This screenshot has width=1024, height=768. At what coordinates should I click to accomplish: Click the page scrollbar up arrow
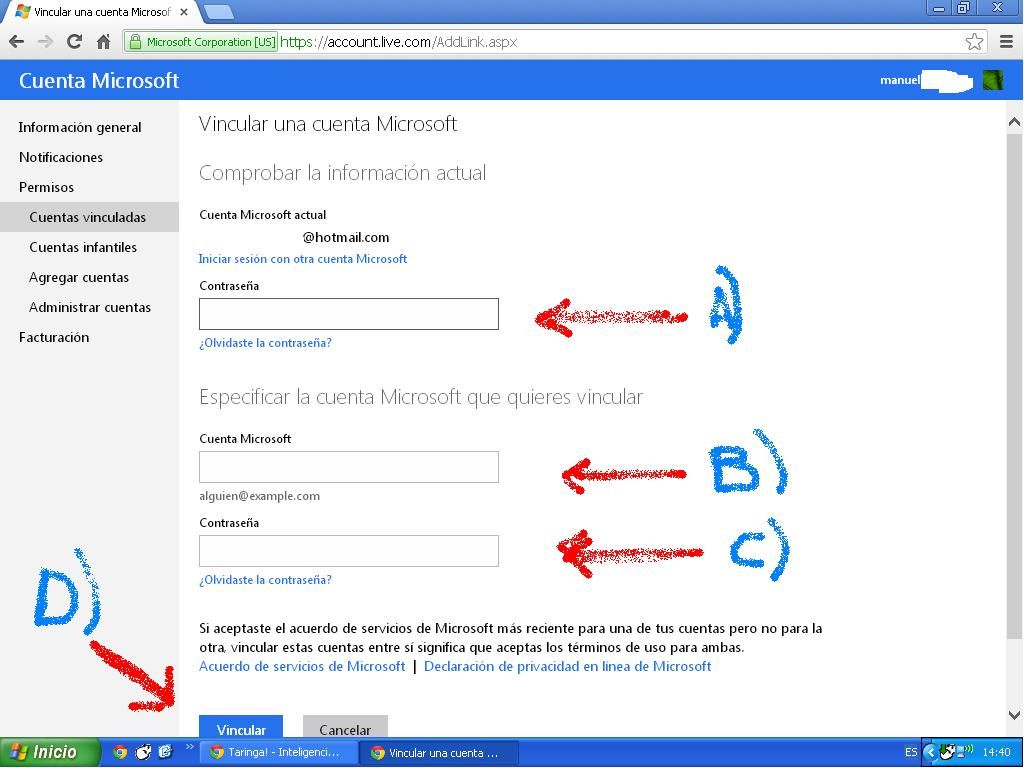(x=1014, y=121)
